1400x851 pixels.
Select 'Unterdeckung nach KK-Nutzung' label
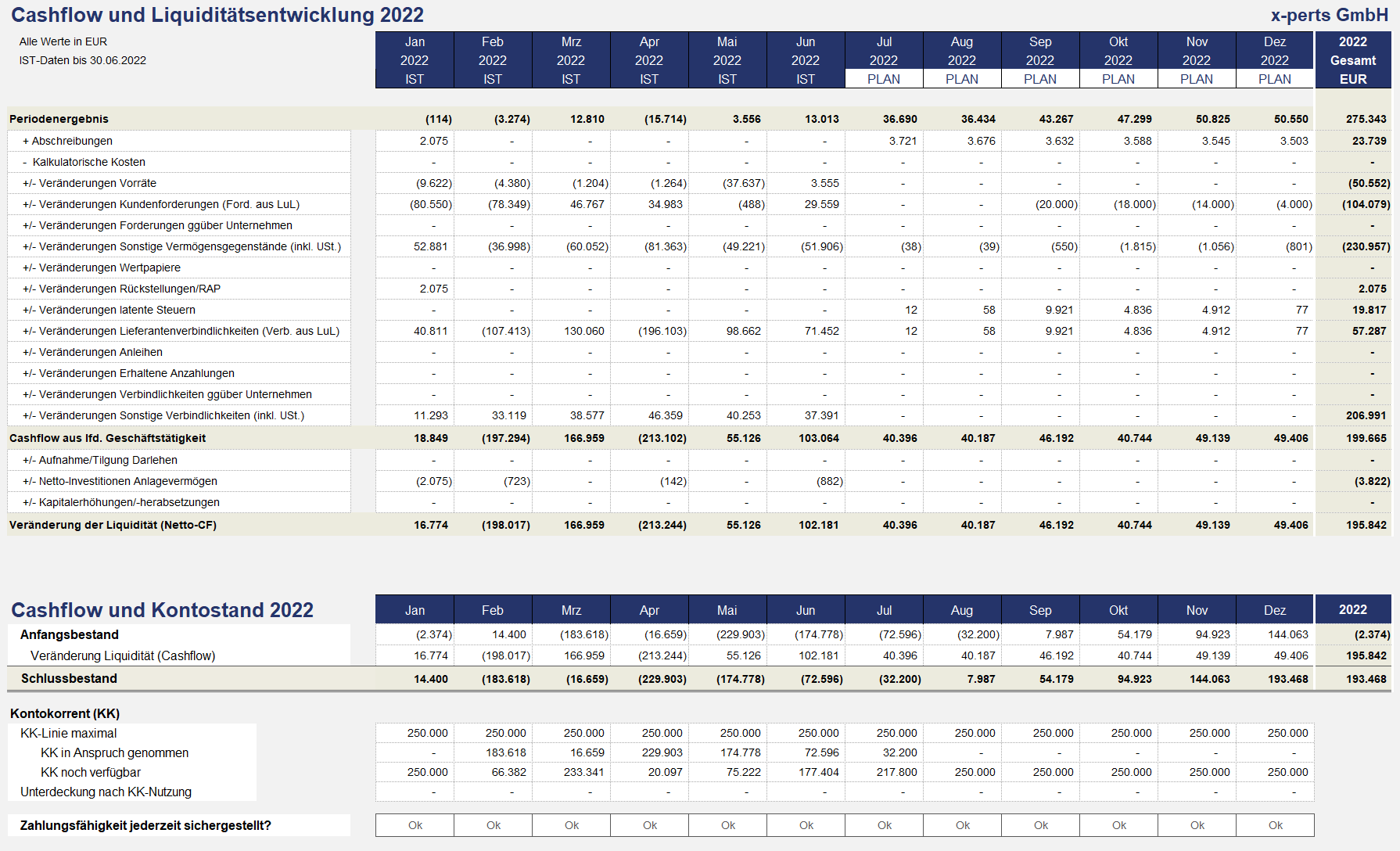tap(106, 792)
